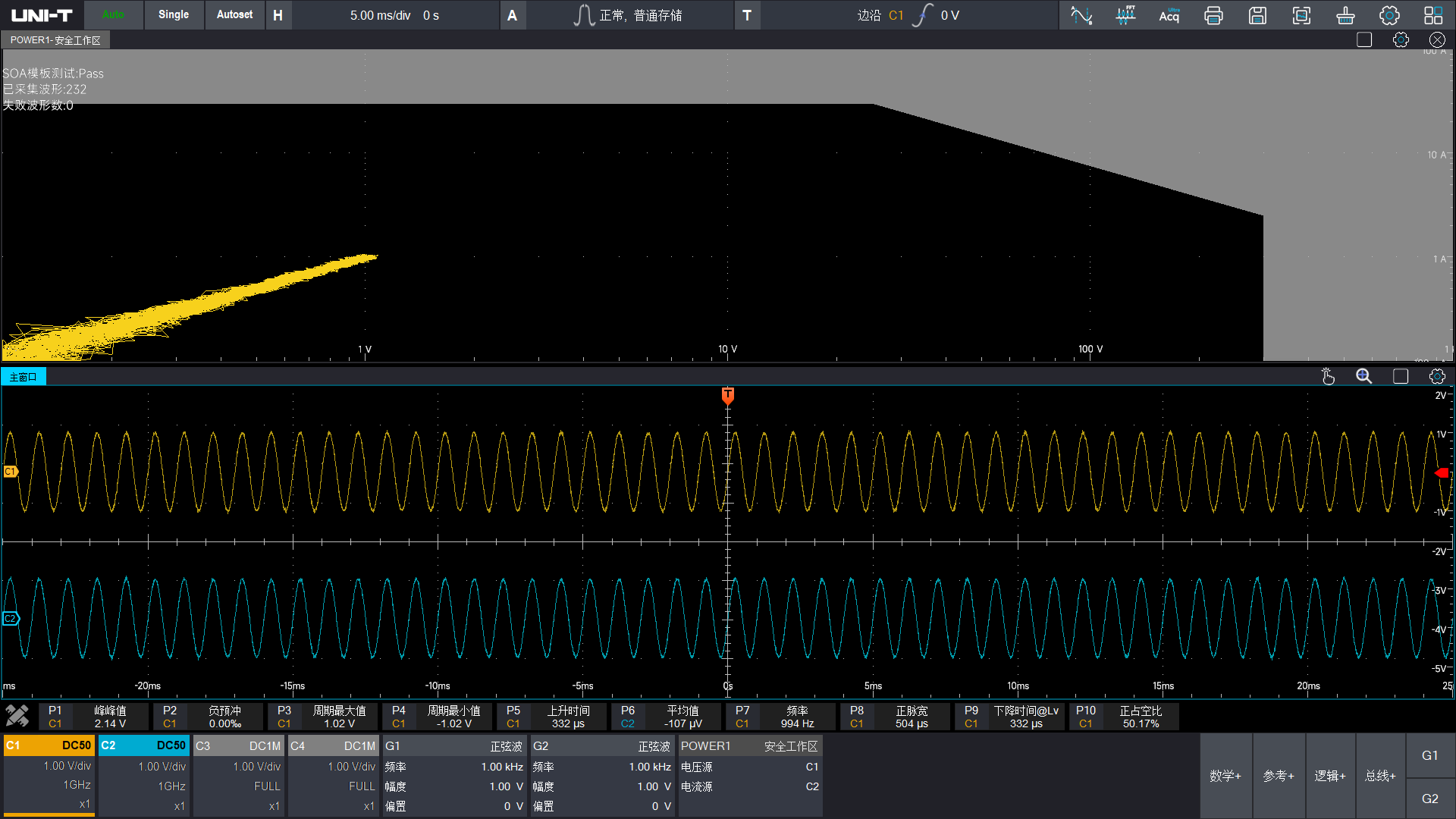Toggle channel C1 on or off
Image resolution: width=1456 pixels, height=819 pixels.
[49, 745]
